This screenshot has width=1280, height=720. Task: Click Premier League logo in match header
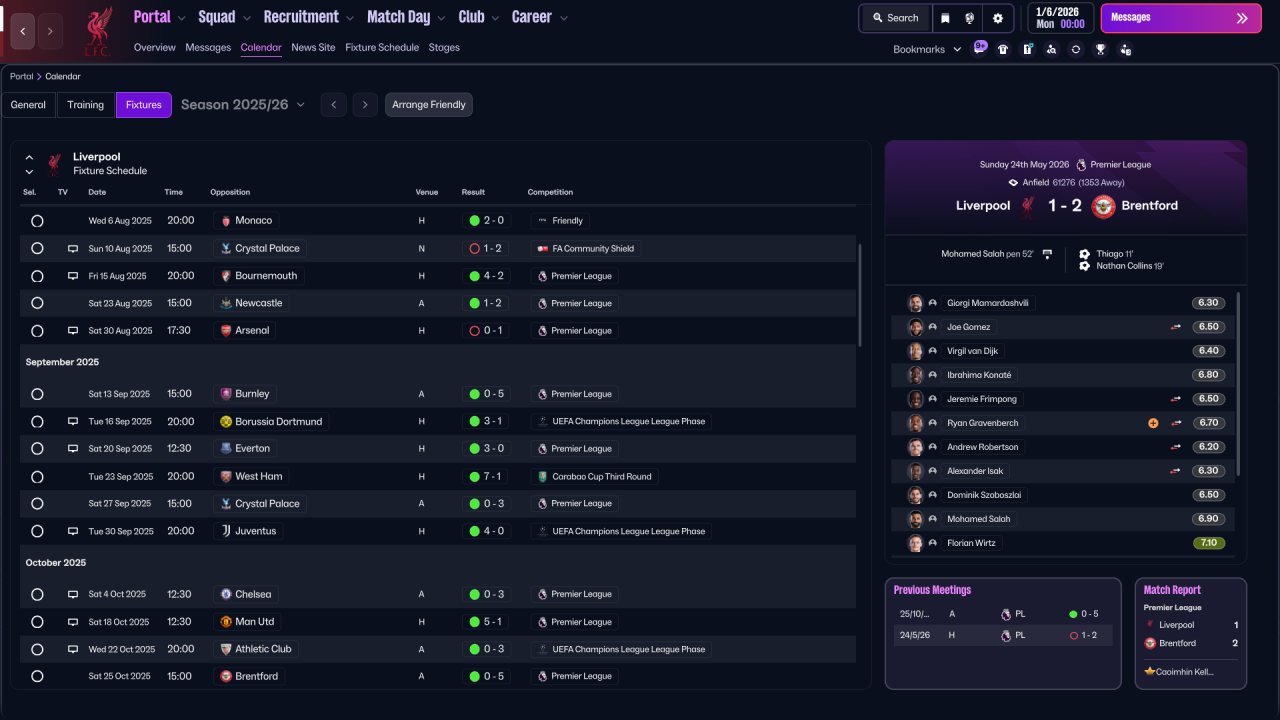(x=1081, y=165)
